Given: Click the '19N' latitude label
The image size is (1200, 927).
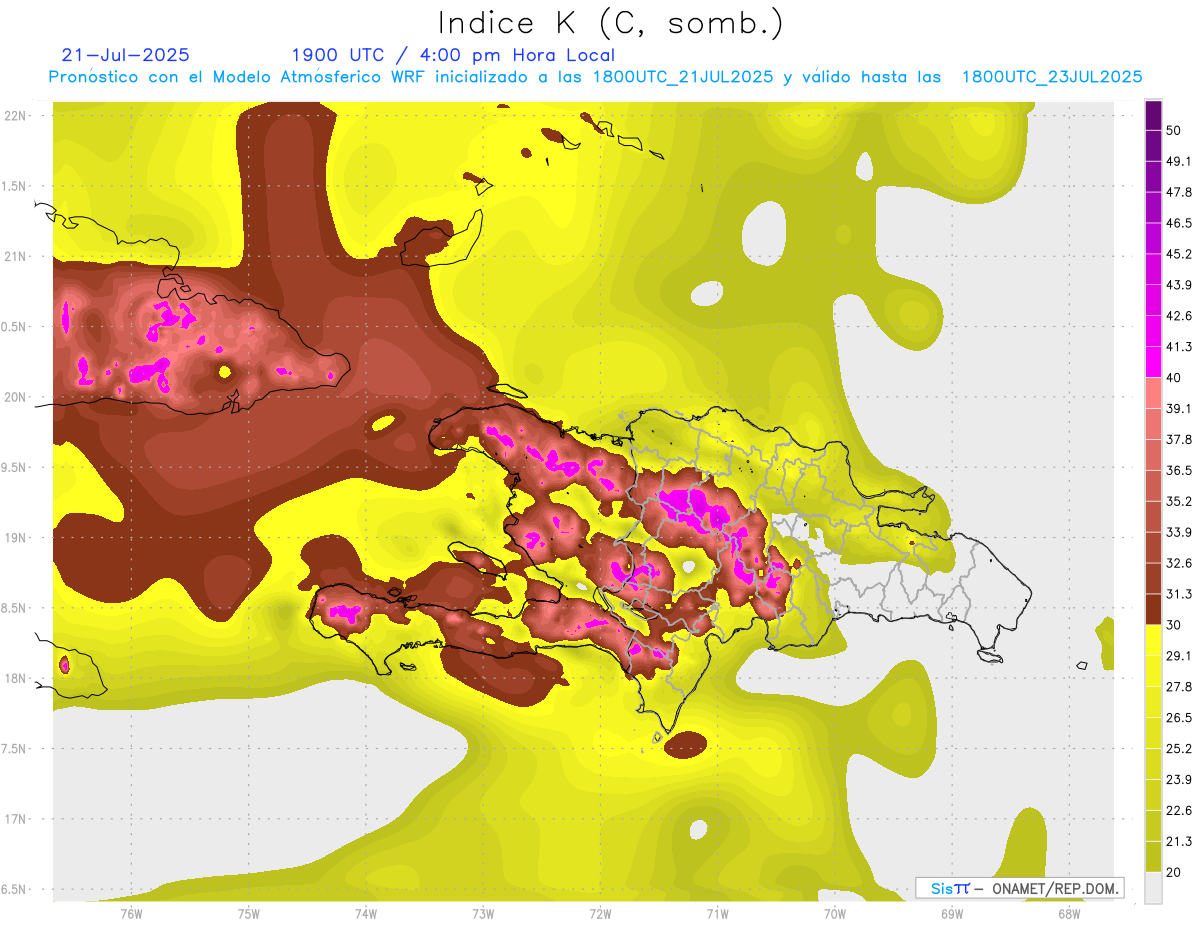Looking at the screenshot, I should (x=15, y=537).
